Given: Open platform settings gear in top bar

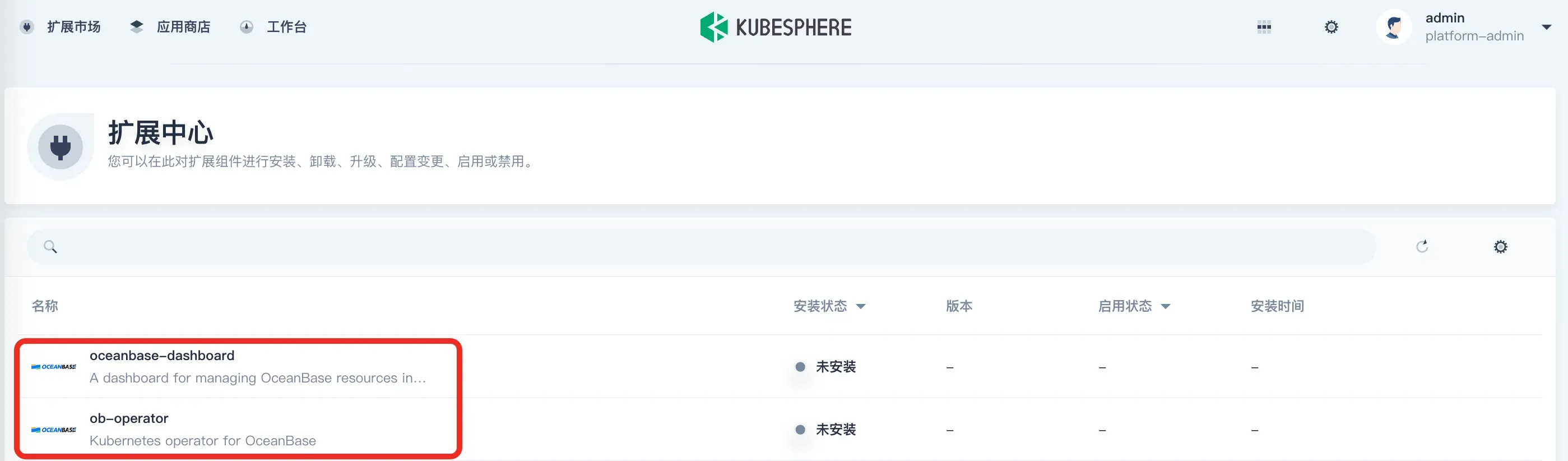Looking at the screenshot, I should [x=1331, y=27].
